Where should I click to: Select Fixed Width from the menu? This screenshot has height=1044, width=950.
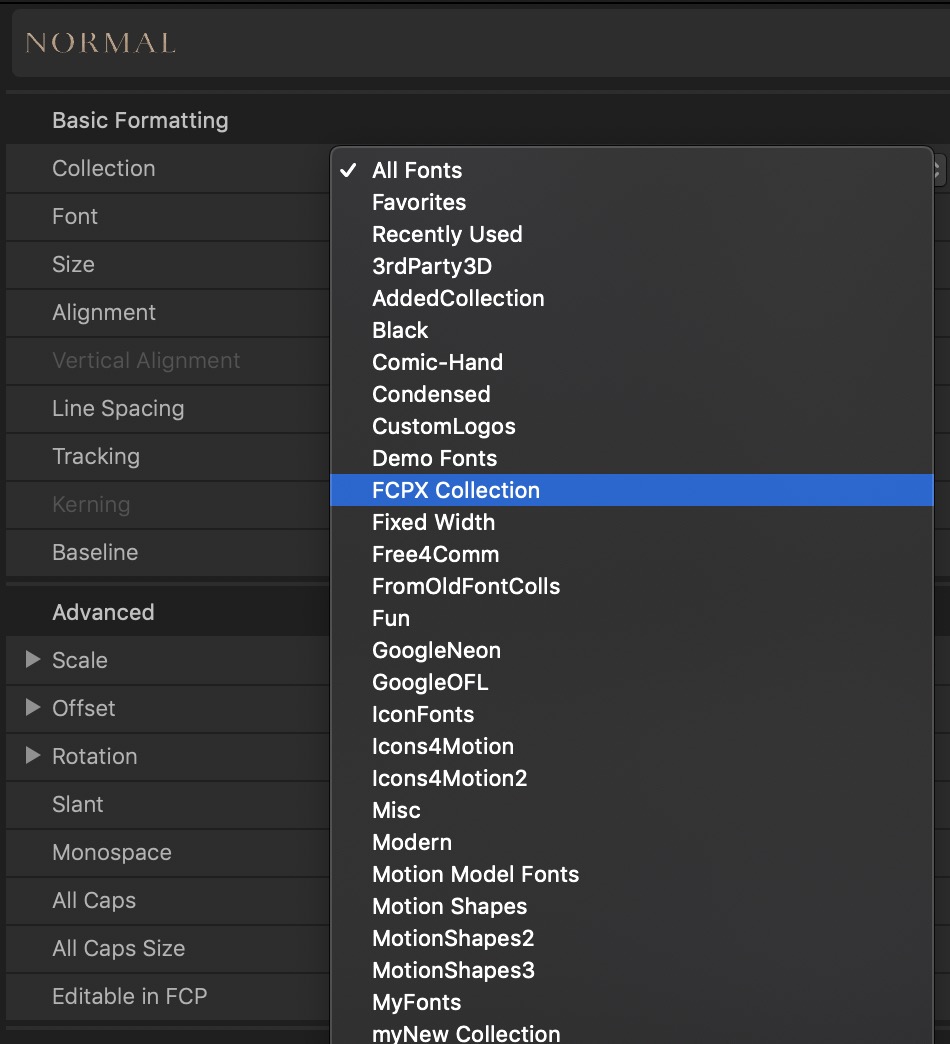[x=433, y=522]
